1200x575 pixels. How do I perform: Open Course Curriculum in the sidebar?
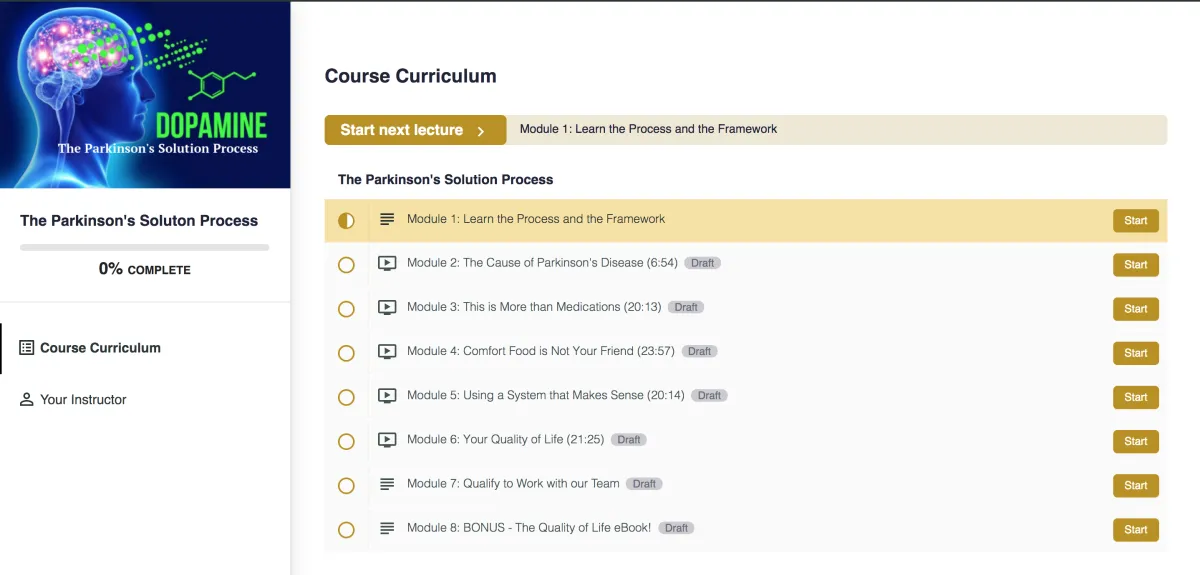tap(100, 348)
